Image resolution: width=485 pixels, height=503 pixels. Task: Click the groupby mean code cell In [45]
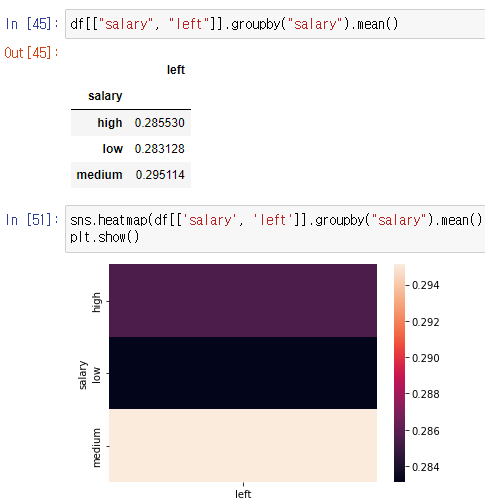pos(275,24)
